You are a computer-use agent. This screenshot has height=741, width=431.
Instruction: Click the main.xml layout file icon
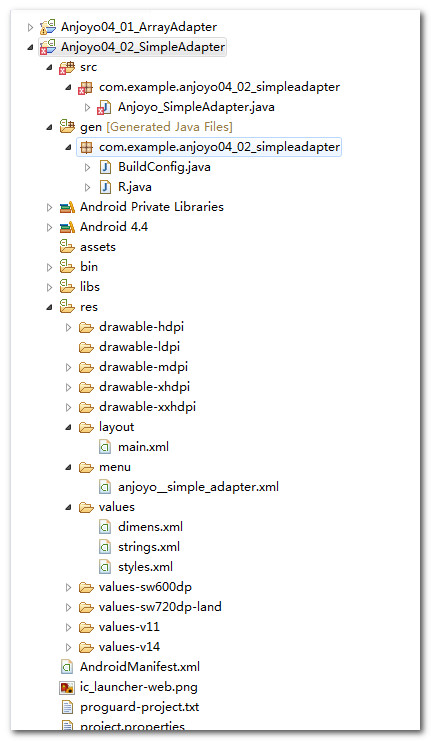105,447
